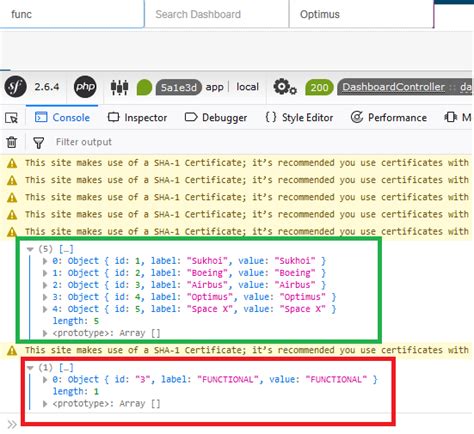Click the Symfony logo in debug toolbar

tap(15, 87)
